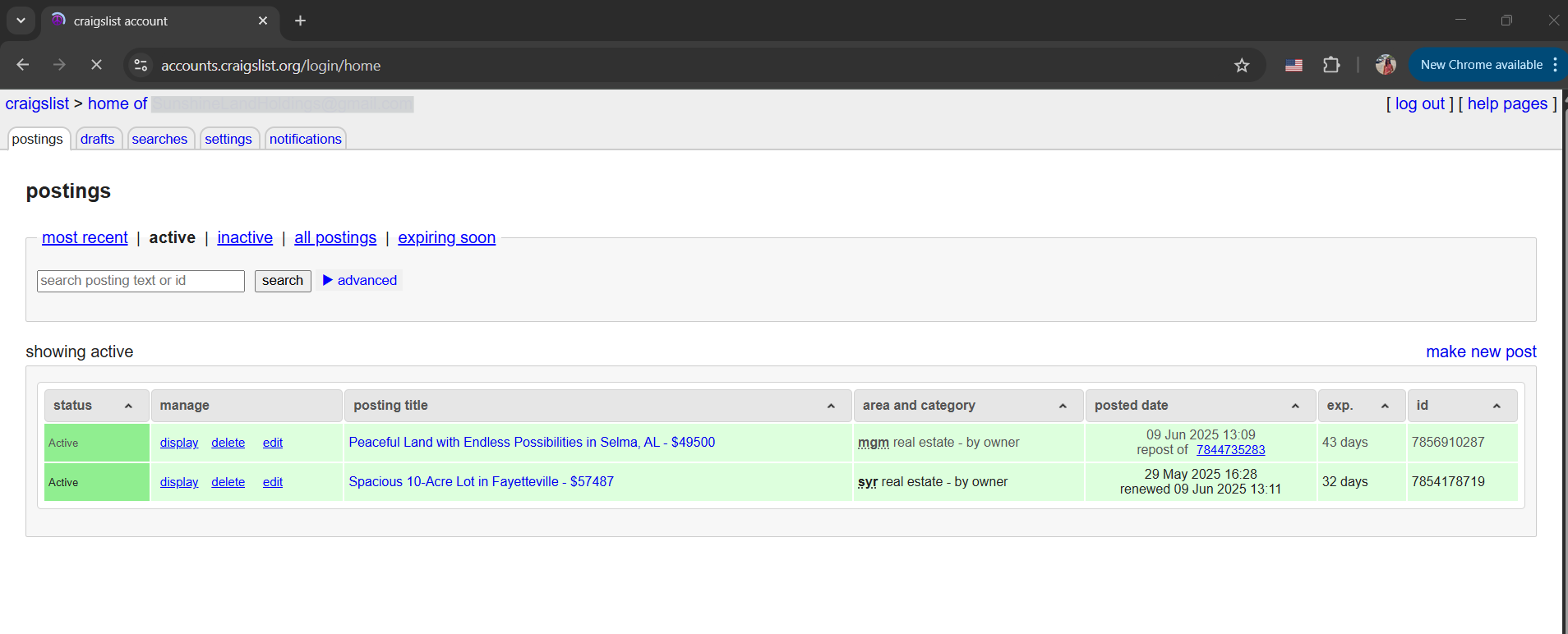Sort by the posting title column arrow
The height and width of the screenshot is (634, 1568).
coord(831,406)
